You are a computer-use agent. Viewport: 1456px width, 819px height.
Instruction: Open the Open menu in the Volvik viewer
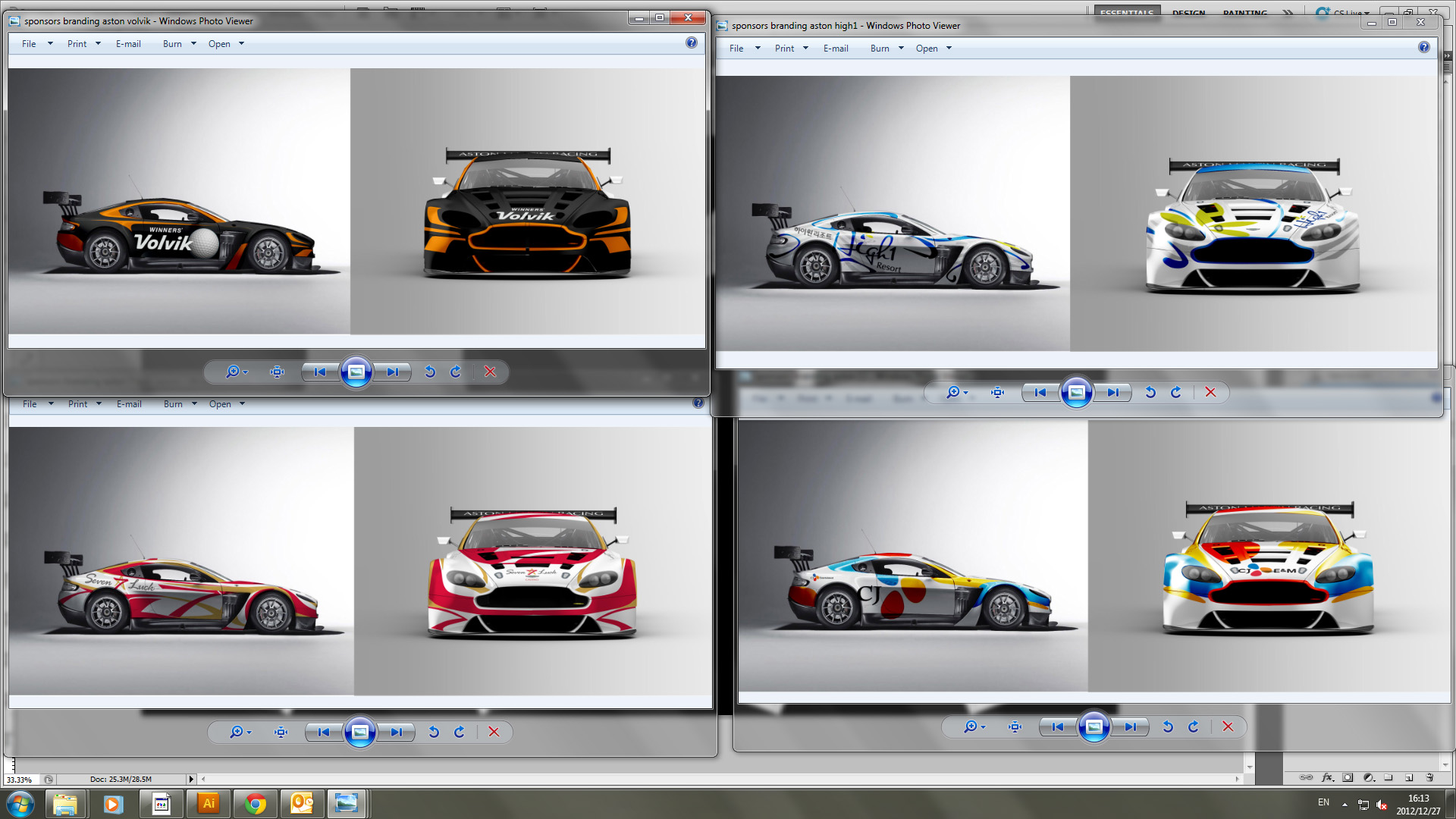pyautogui.click(x=219, y=44)
